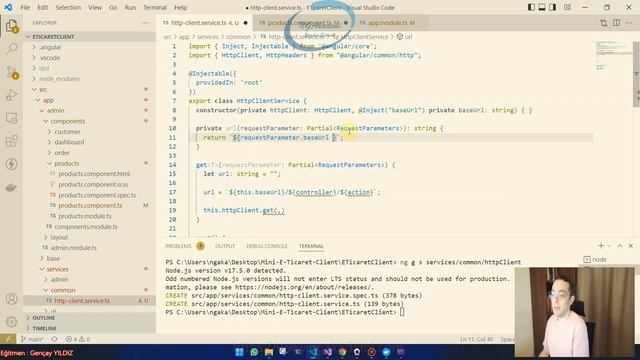The width and height of the screenshot is (640, 360).
Task: Click the main branch status bar item
Action: (32, 339)
